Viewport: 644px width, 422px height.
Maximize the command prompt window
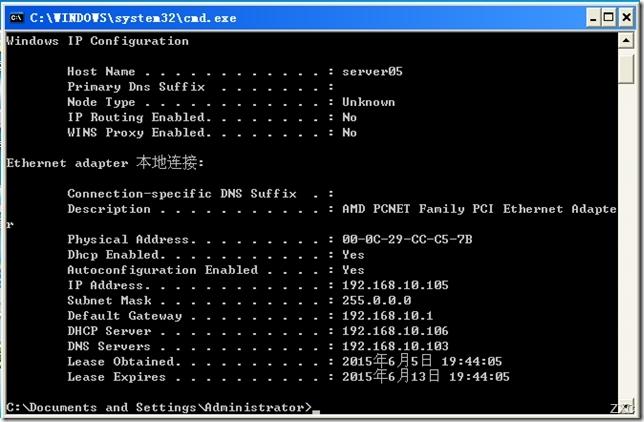609,18
